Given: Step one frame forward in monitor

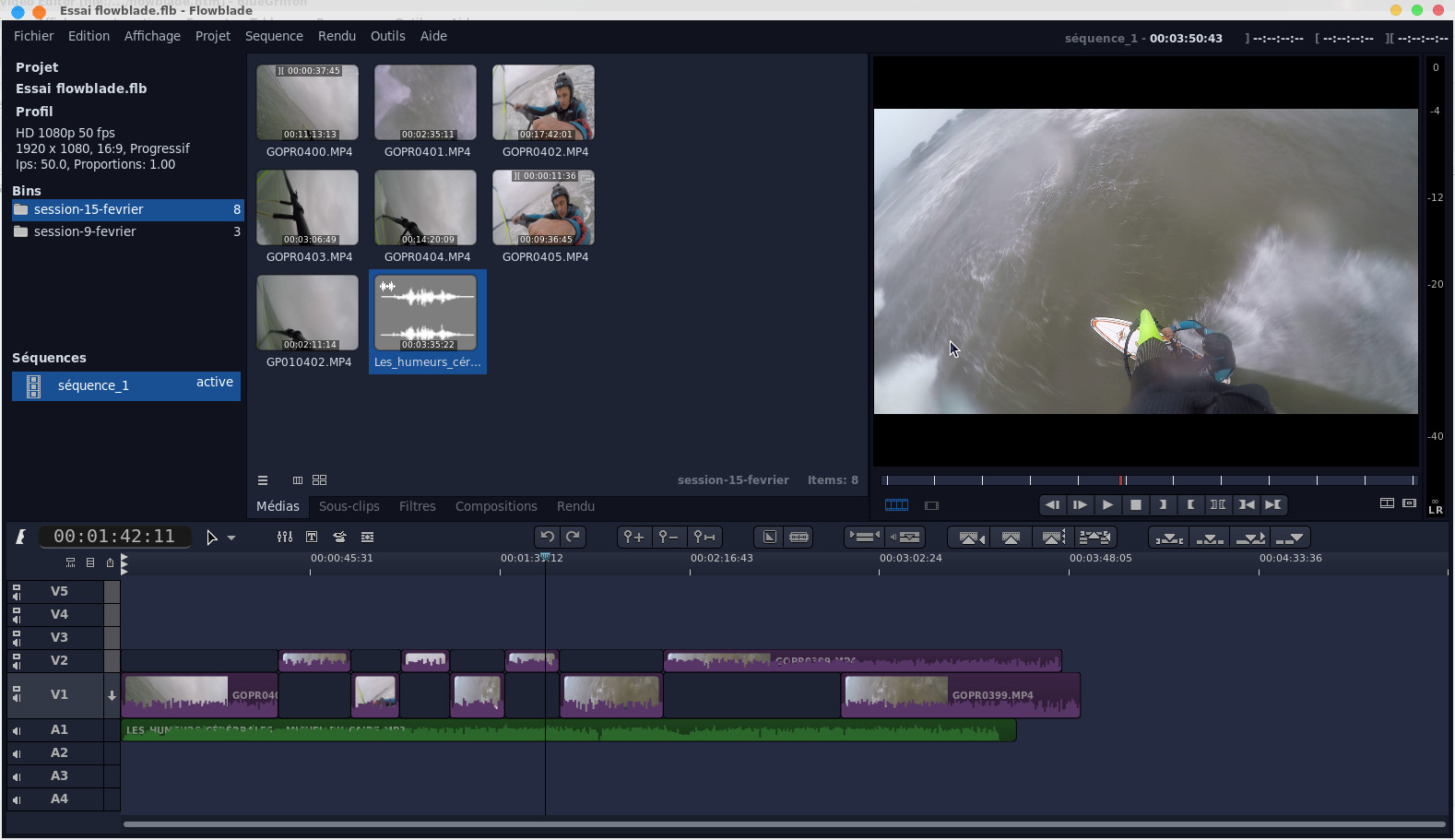Looking at the screenshot, I should (1080, 504).
